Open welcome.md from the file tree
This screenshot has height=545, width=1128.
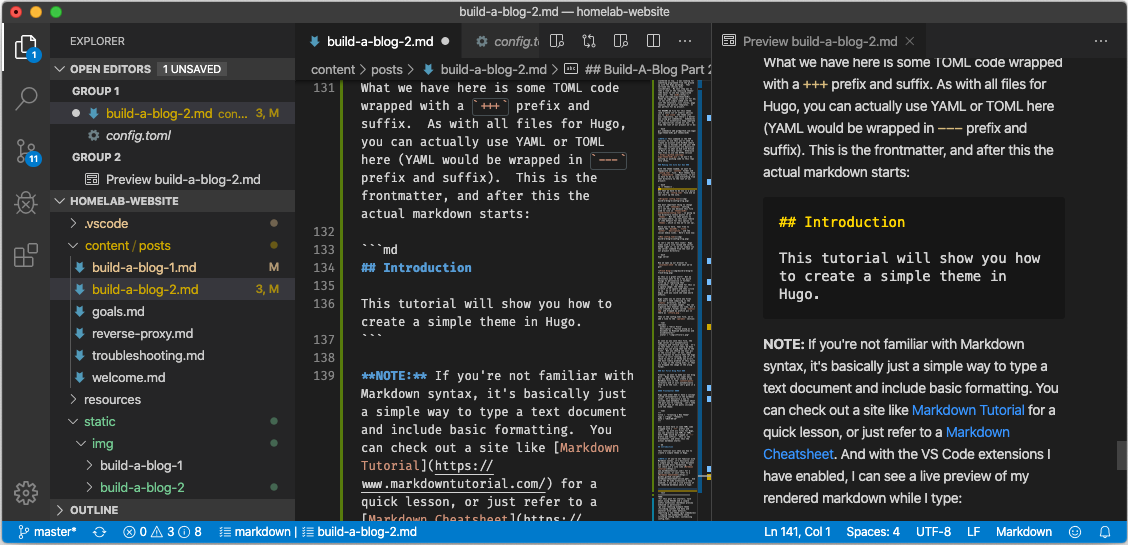pyautogui.click(x=173, y=377)
